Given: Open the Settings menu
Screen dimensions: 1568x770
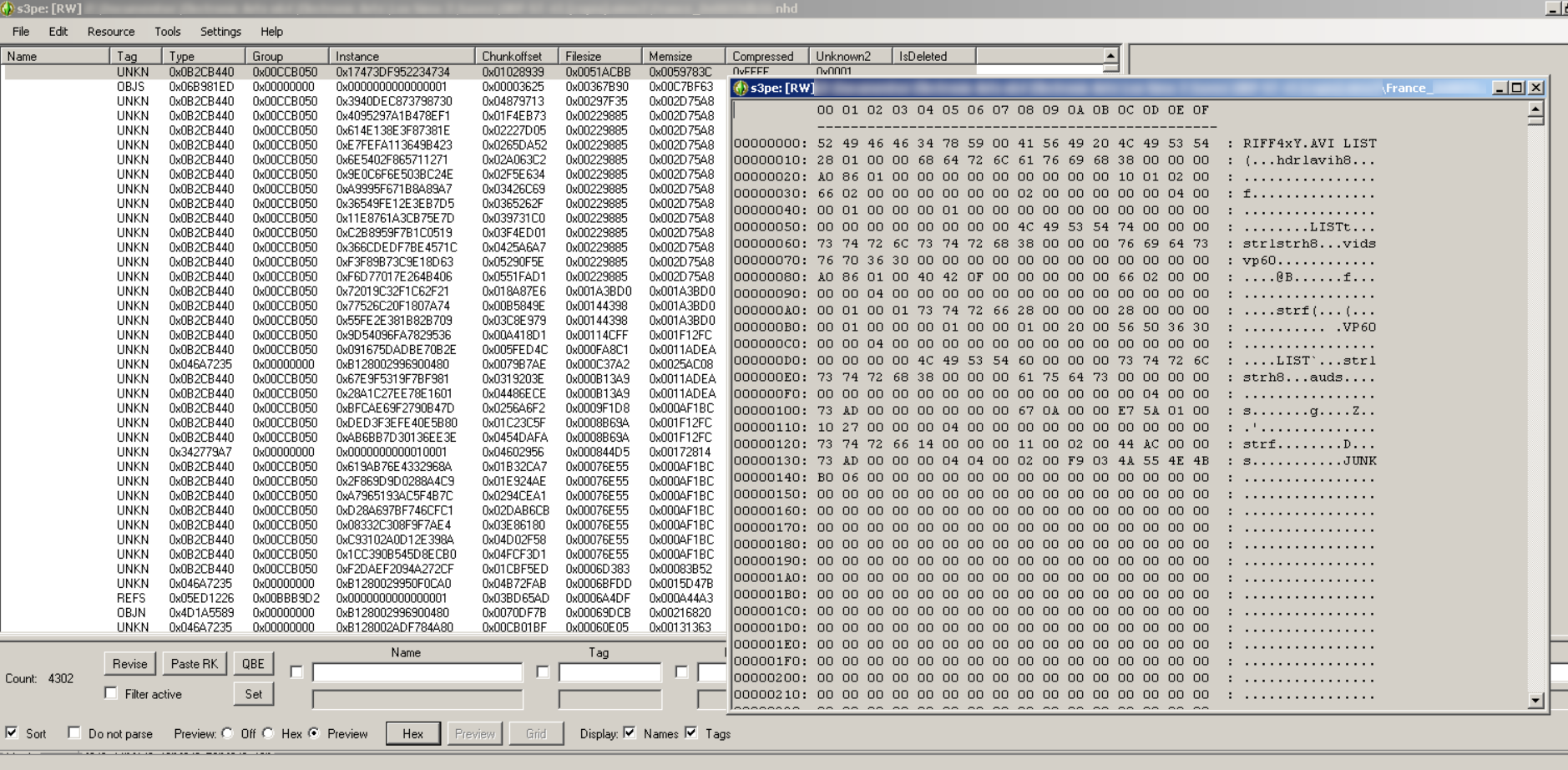Looking at the screenshot, I should tap(220, 32).
